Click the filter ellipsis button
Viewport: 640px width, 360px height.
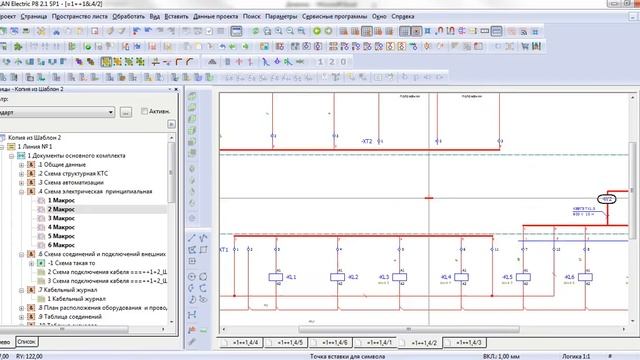(126, 112)
